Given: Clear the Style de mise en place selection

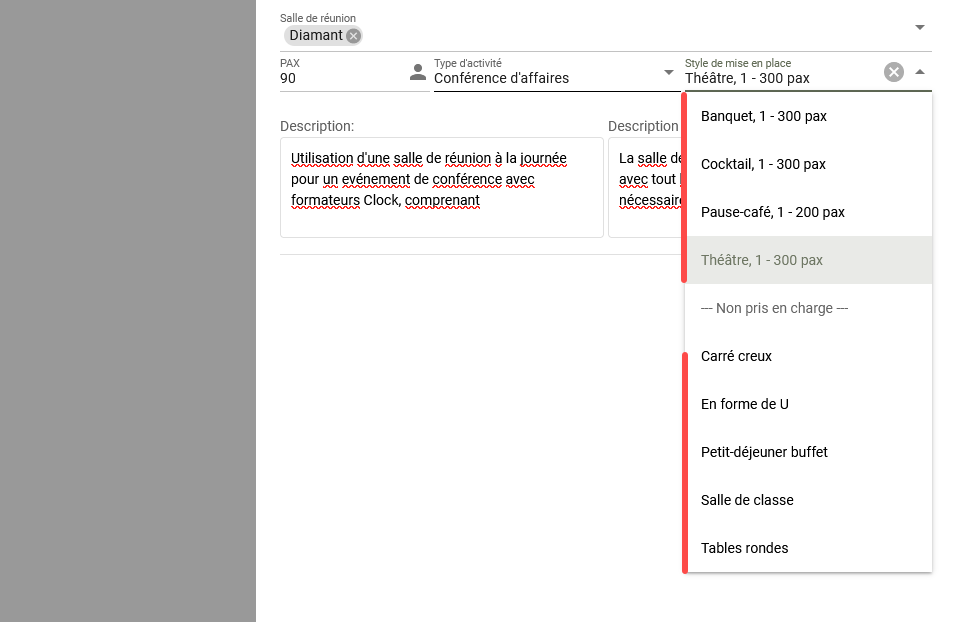Looking at the screenshot, I should (x=894, y=72).
